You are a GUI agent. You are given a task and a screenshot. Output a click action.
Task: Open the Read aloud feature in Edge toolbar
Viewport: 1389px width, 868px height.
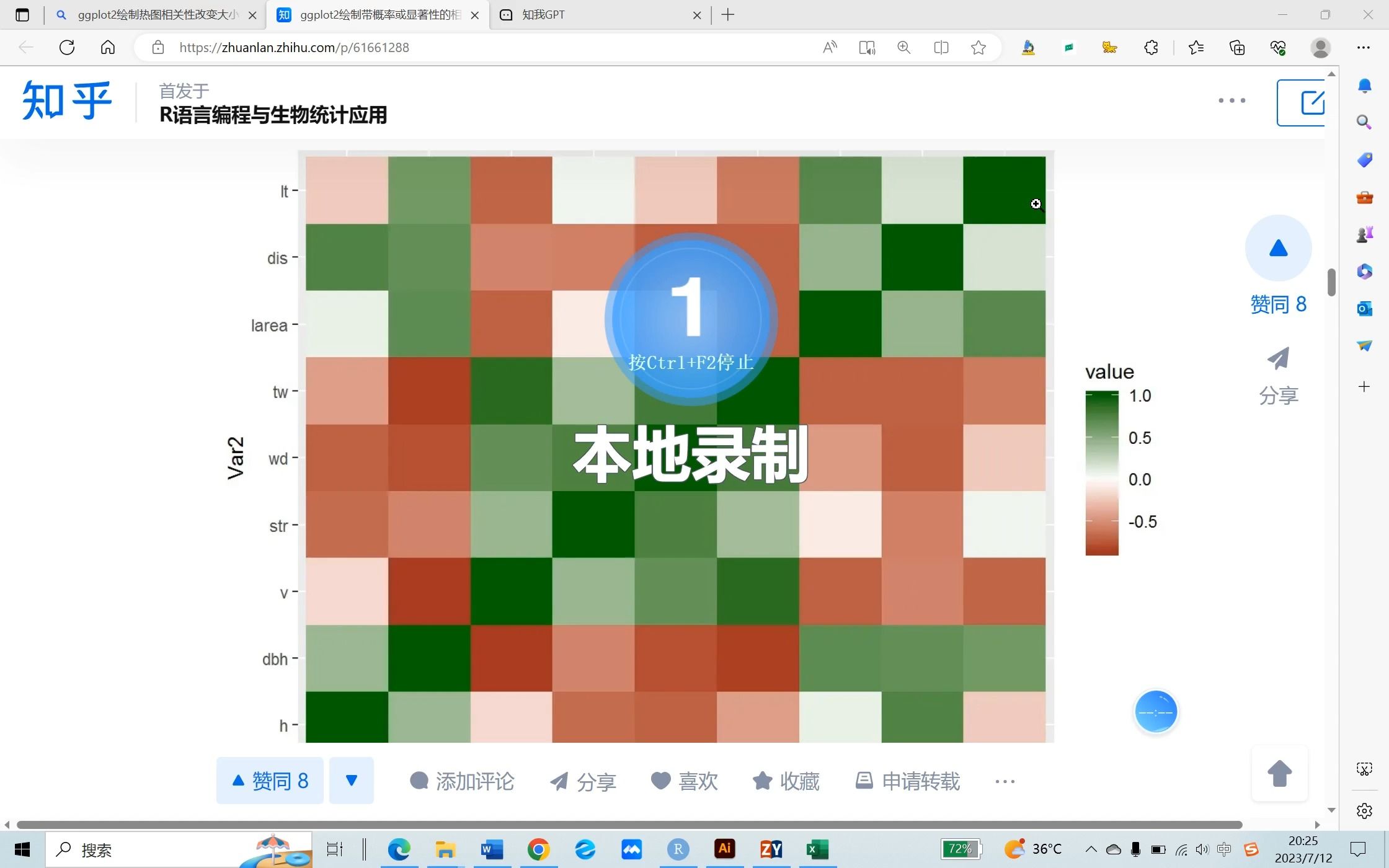coord(830,47)
